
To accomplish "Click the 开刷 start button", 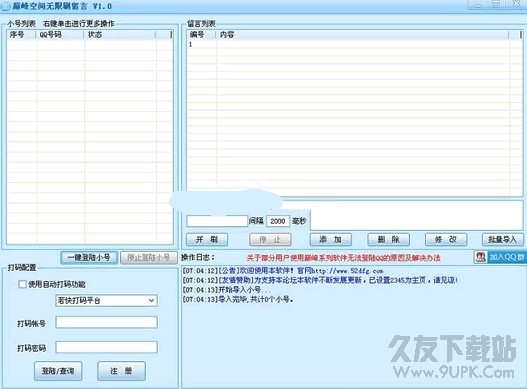I will (x=207, y=239).
